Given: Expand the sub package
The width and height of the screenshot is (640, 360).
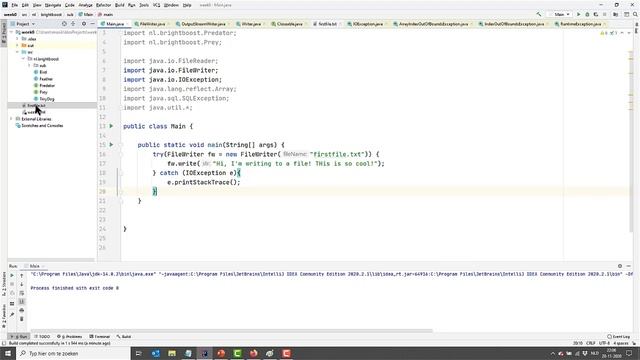Looking at the screenshot, I should 29,65.
